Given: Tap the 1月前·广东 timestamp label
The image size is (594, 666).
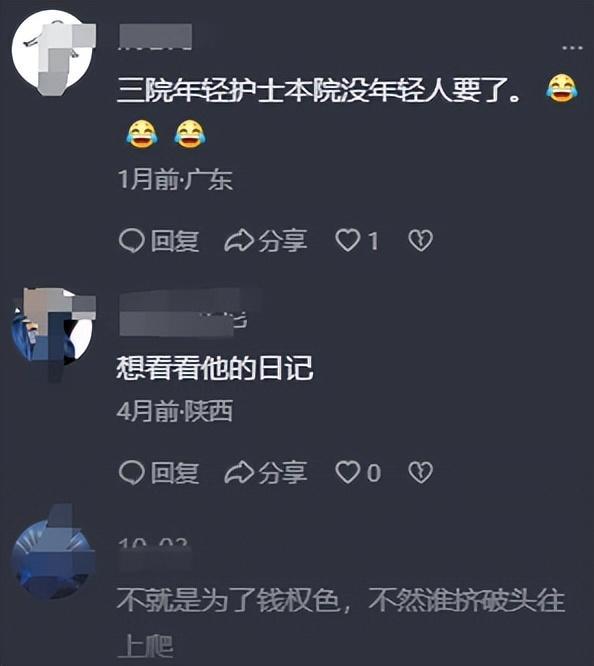Looking at the screenshot, I should click(x=175, y=180).
